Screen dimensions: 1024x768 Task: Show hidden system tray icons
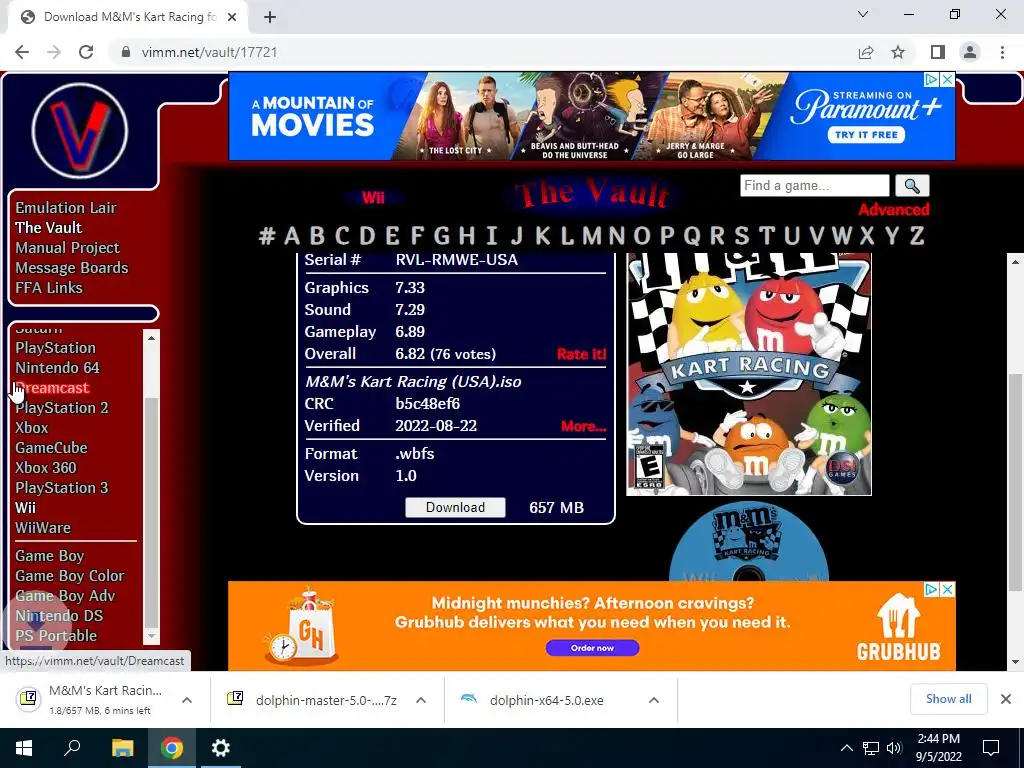click(846, 748)
